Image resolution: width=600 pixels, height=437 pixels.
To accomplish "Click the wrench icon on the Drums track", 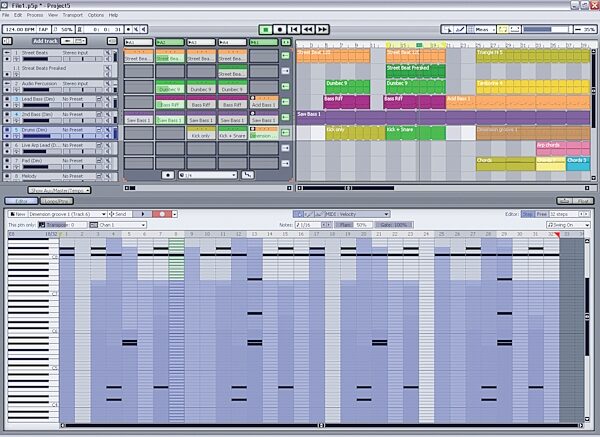I will click(108, 130).
